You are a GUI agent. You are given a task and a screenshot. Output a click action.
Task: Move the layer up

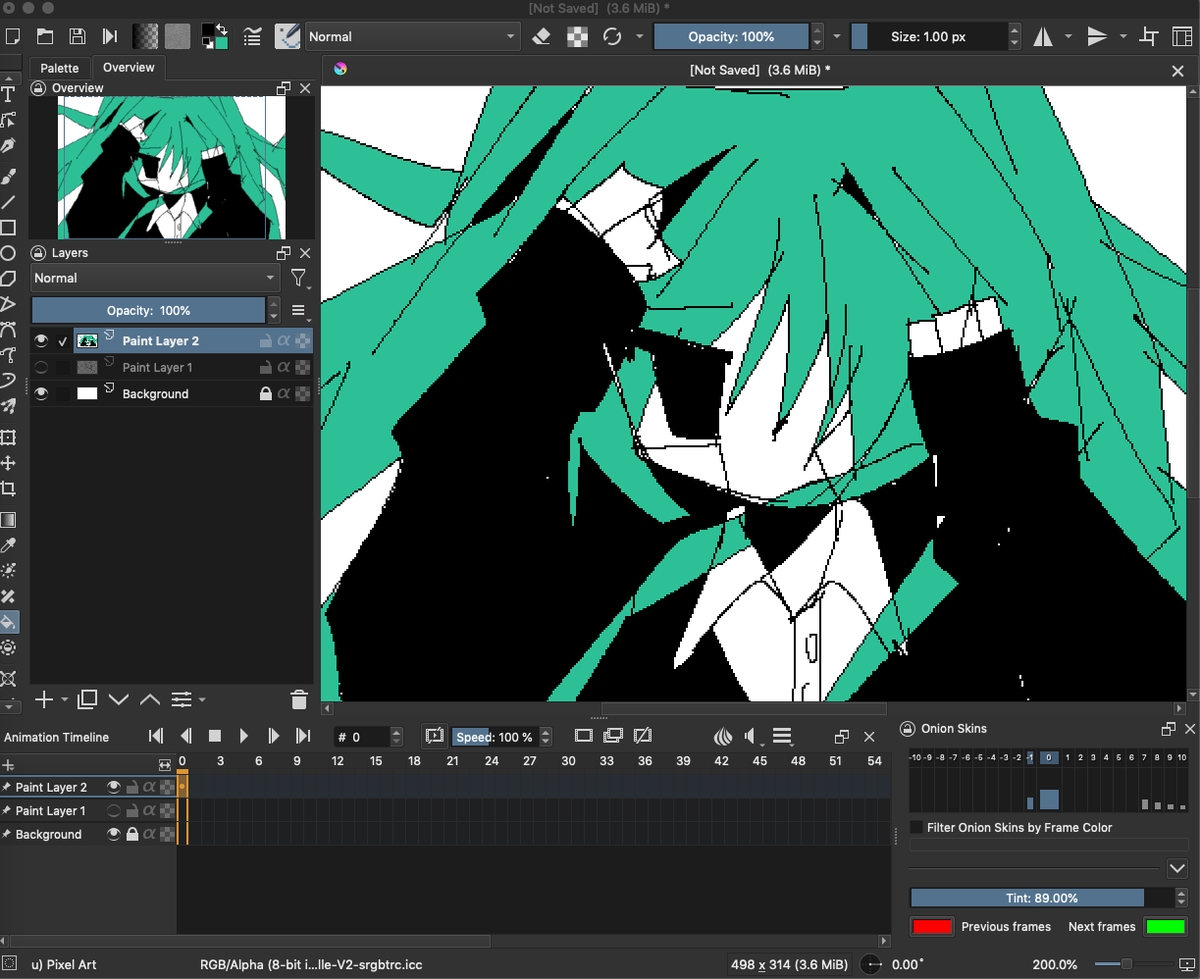[x=150, y=699]
